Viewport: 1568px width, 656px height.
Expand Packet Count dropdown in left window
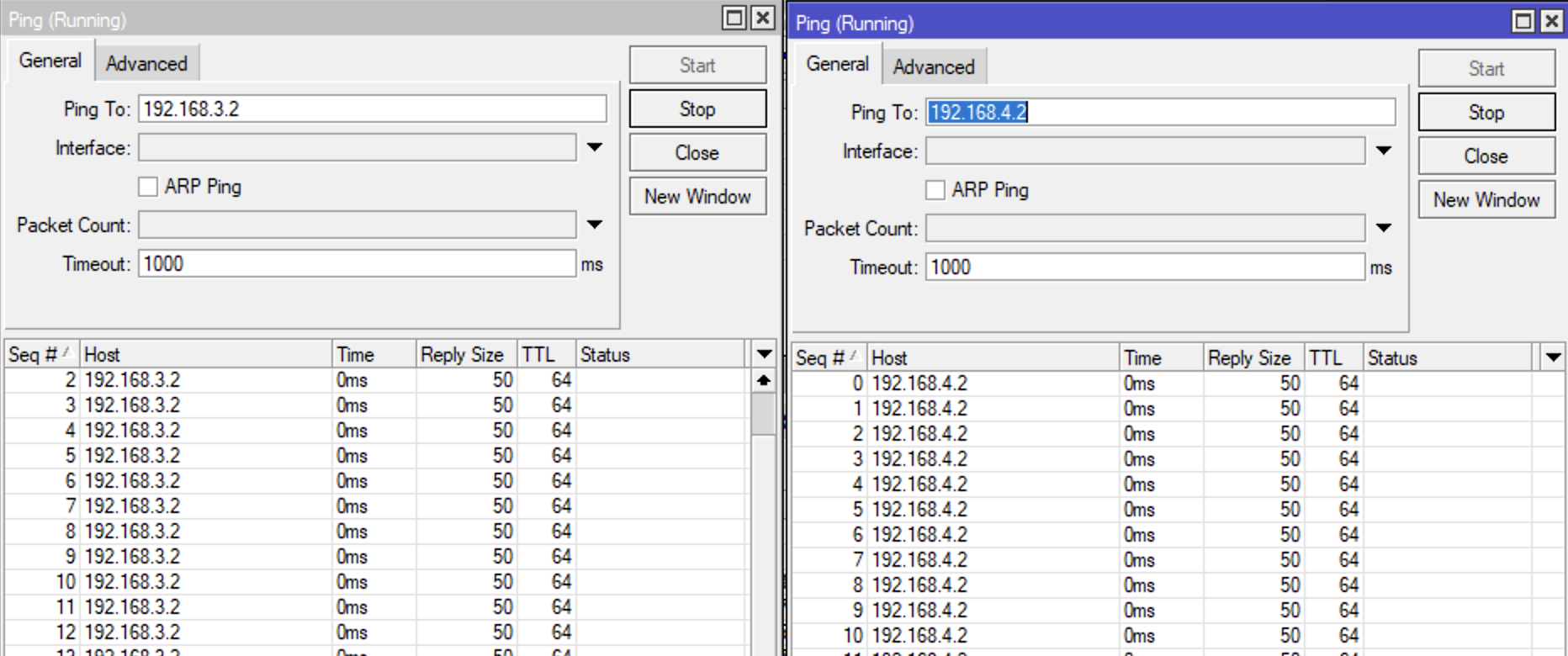click(x=595, y=225)
